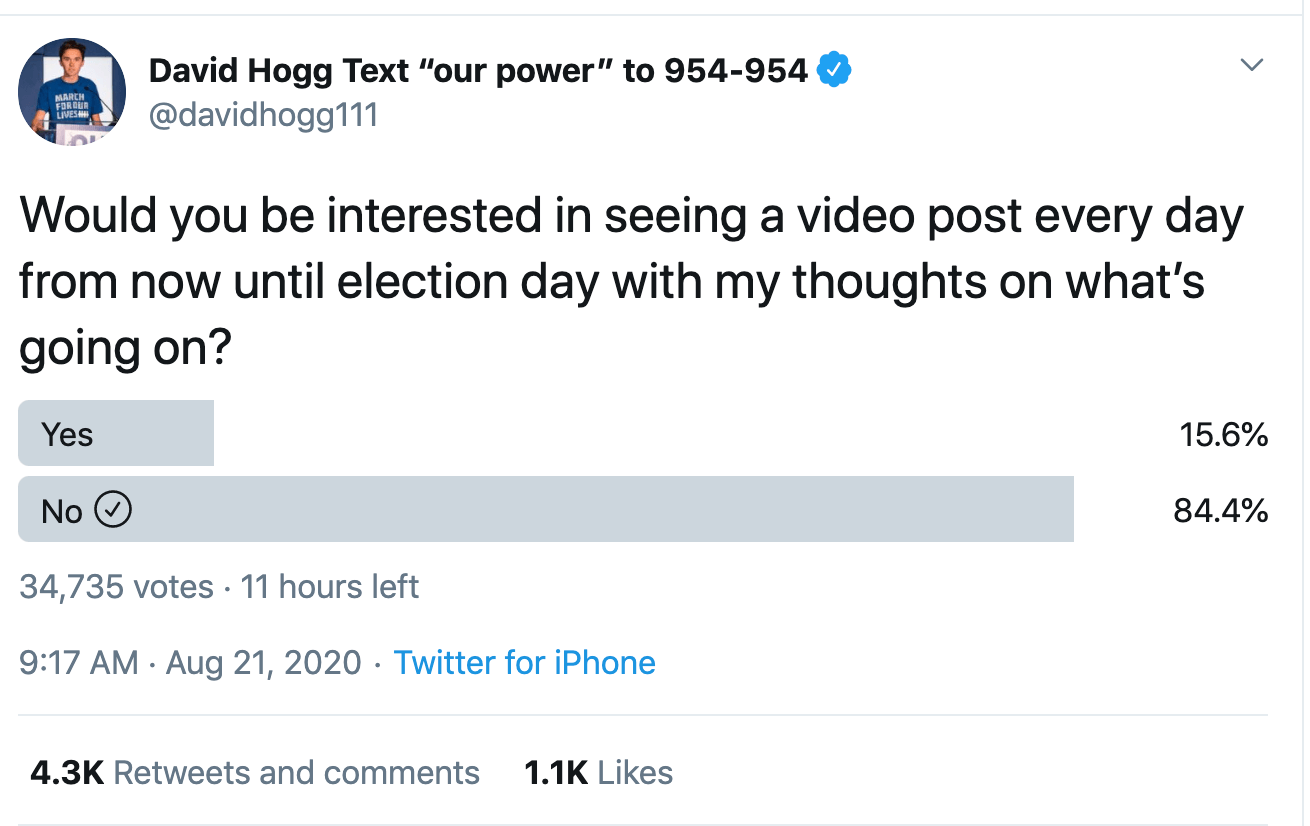Open the Twitter for iPhone source link

point(524,663)
